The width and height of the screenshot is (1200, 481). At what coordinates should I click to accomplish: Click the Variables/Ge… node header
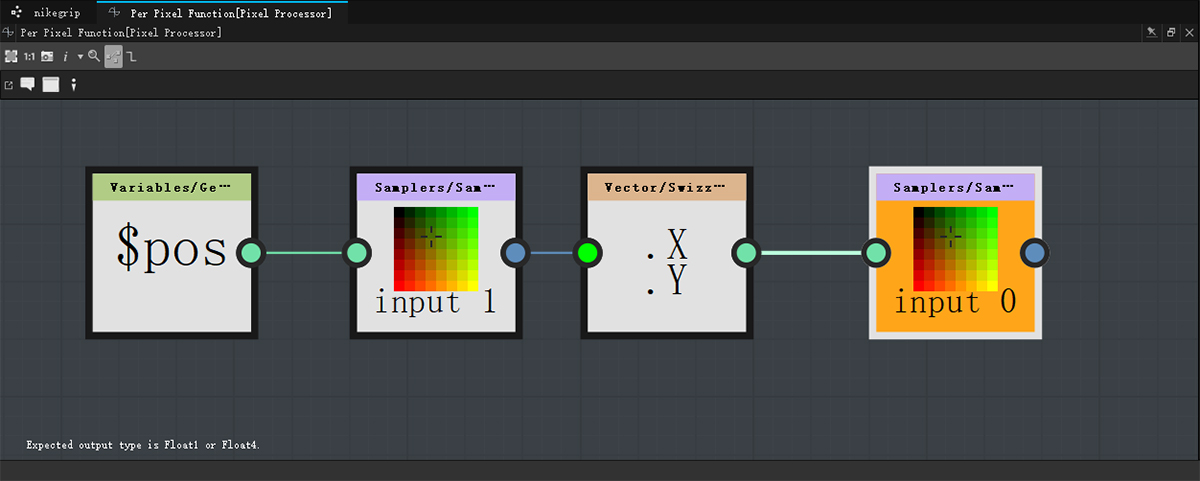click(x=172, y=187)
